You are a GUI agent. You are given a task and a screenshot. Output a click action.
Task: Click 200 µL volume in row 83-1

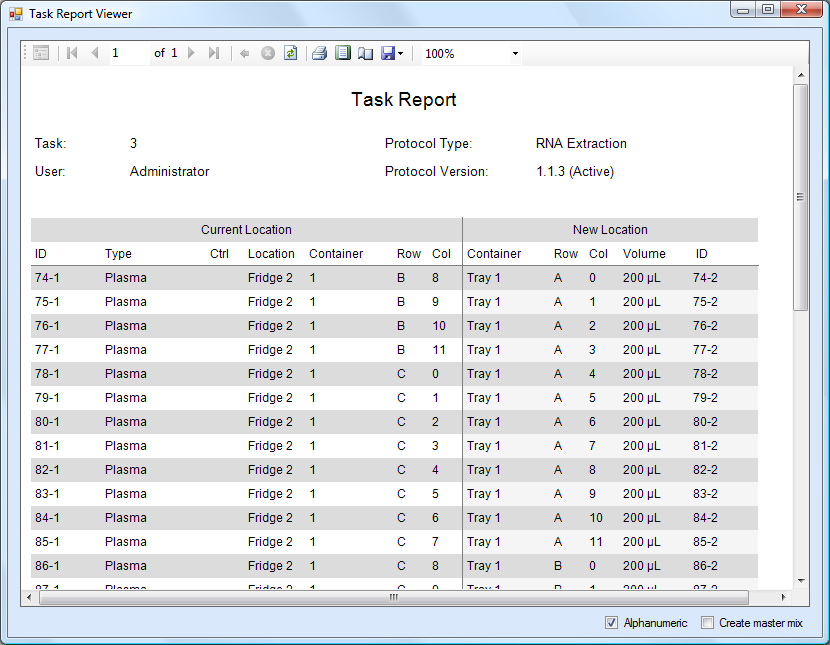(642, 494)
